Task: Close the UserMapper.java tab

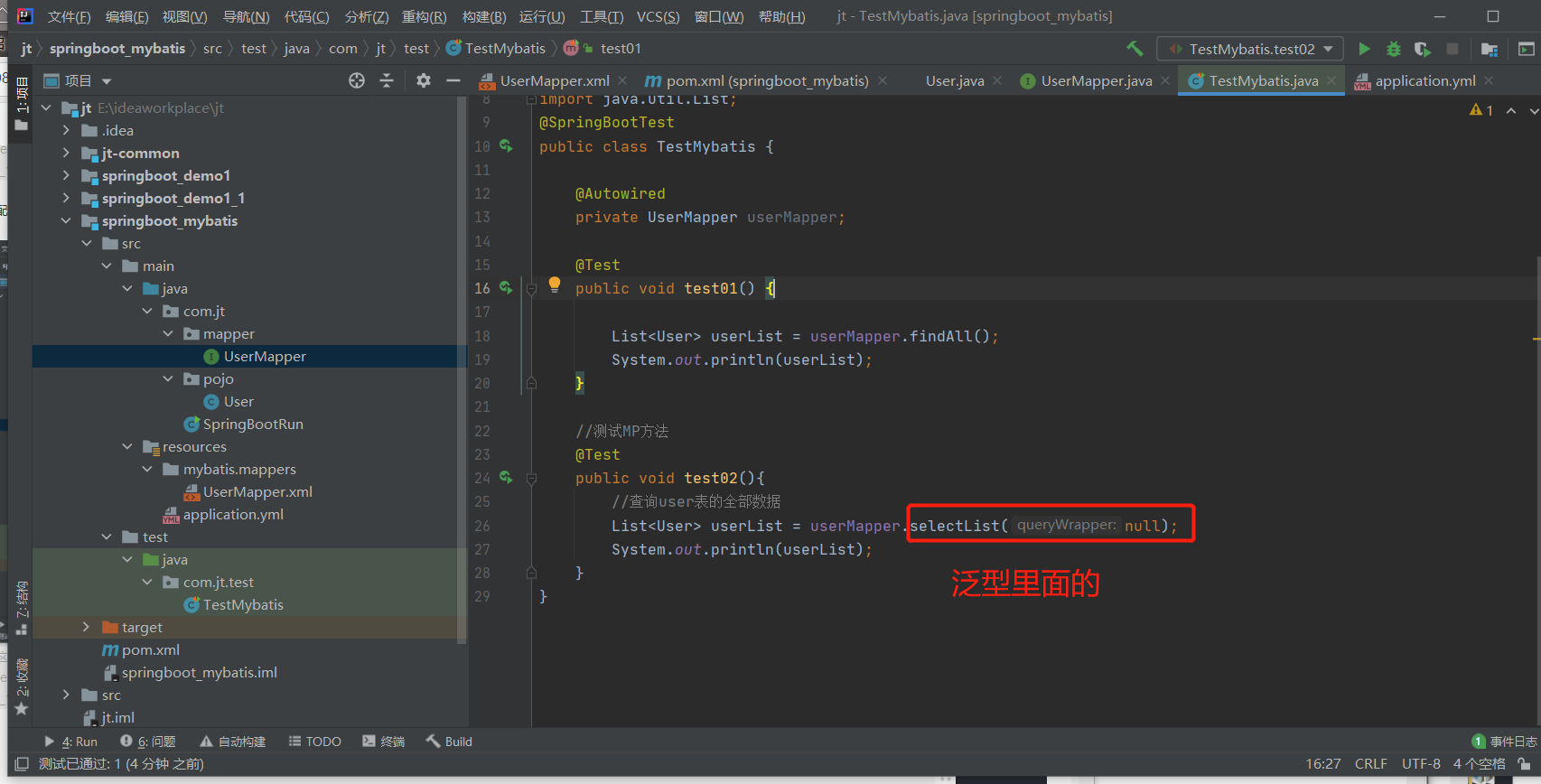Action: [x=1165, y=81]
